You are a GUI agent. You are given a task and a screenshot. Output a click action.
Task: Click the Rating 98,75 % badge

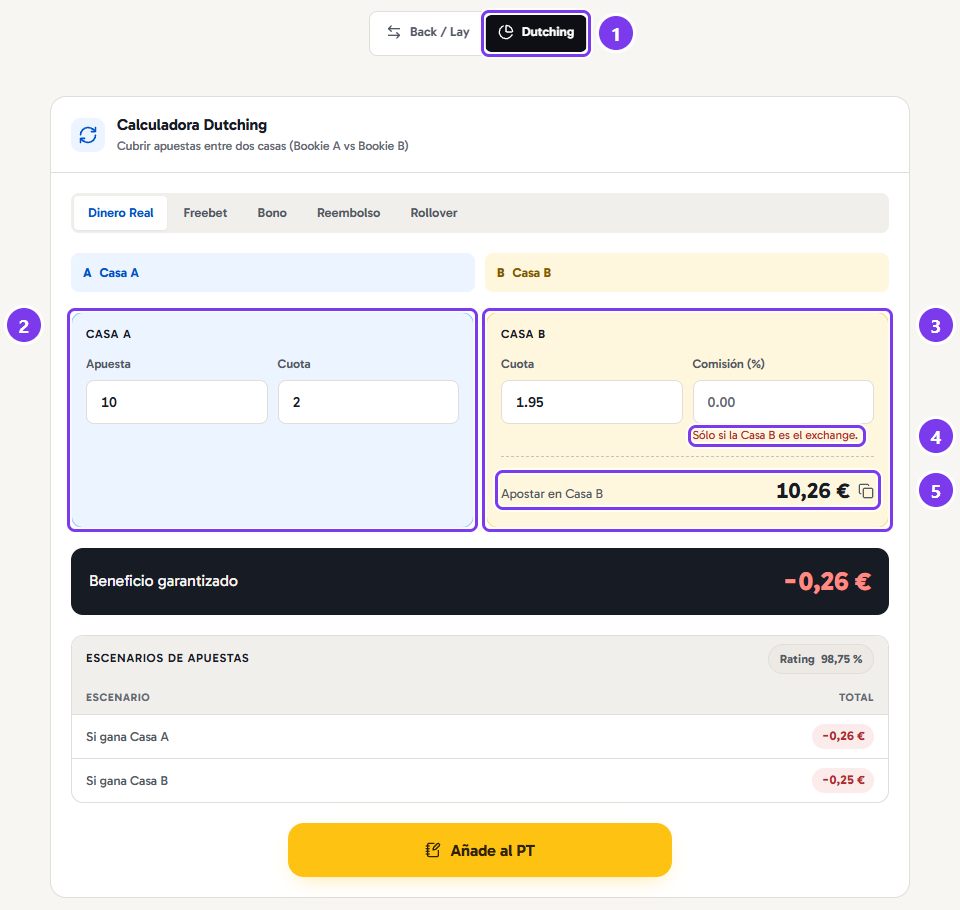820,660
